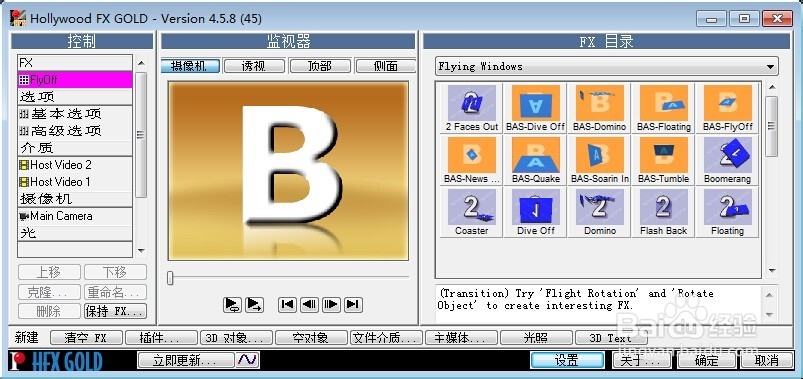Click the preview timeline slider handle

coord(170,278)
